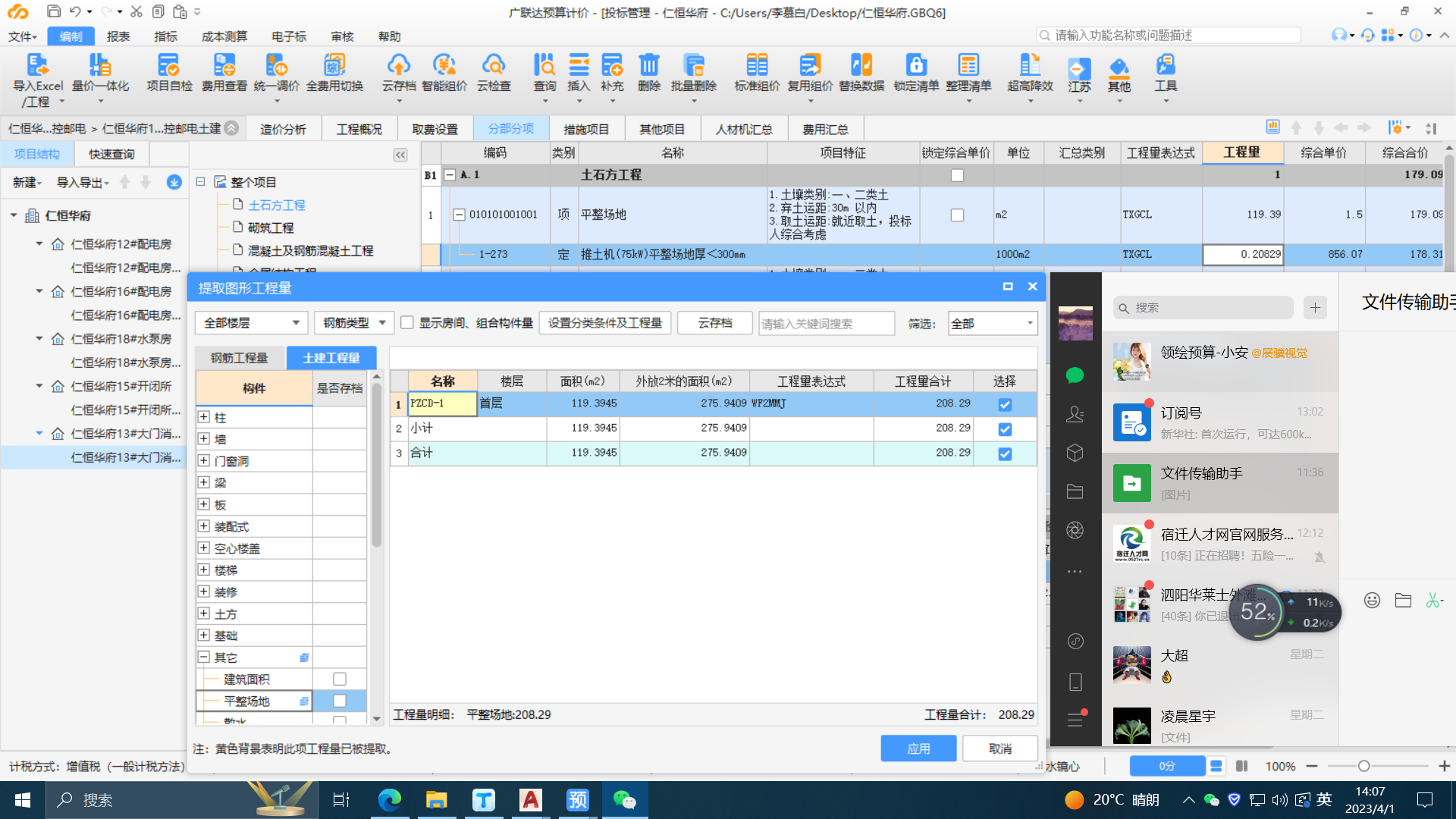The width and height of the screenshot is (1456, 819).
Task: Uncheck the 选择 checkbox for PZCD-1 row
Action: pyautogui.click(x=1005, y=404)
